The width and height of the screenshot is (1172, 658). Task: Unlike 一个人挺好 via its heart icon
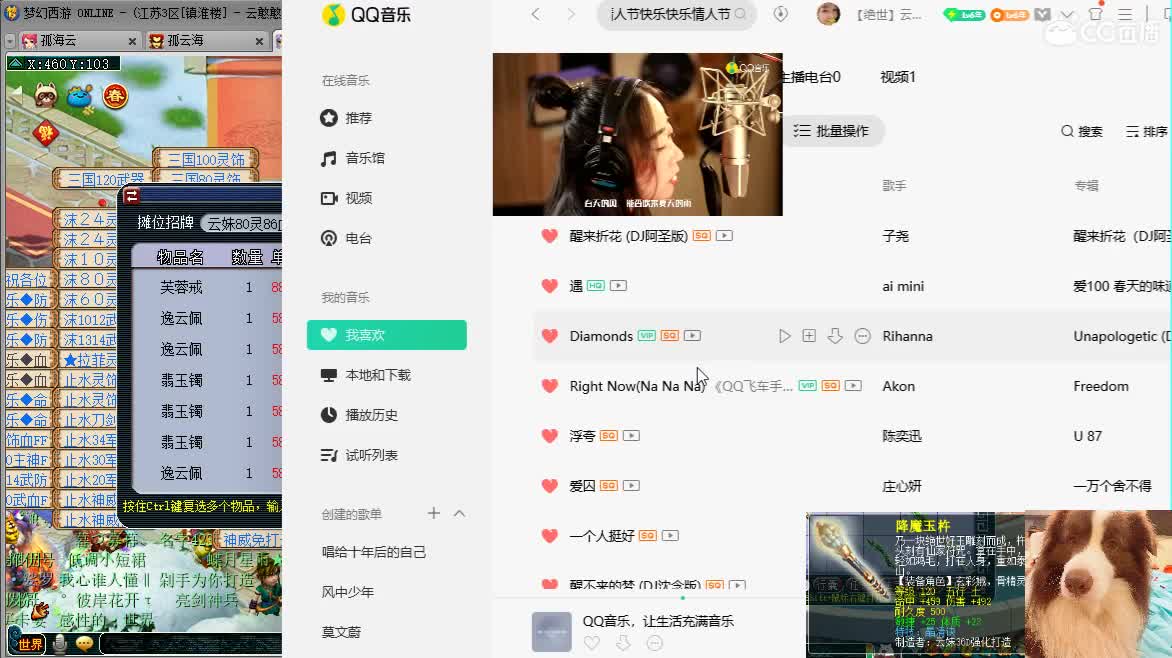(x=549, y=536)
